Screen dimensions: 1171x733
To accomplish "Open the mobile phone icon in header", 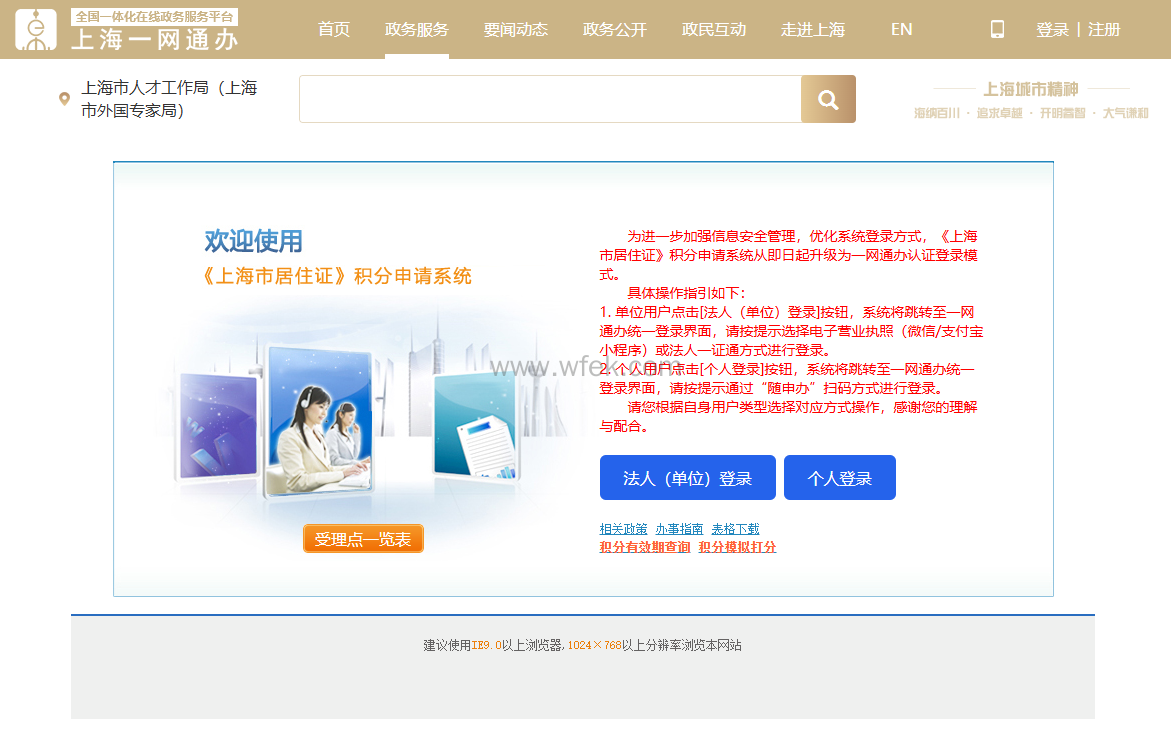I will click(x=997, y=29).
